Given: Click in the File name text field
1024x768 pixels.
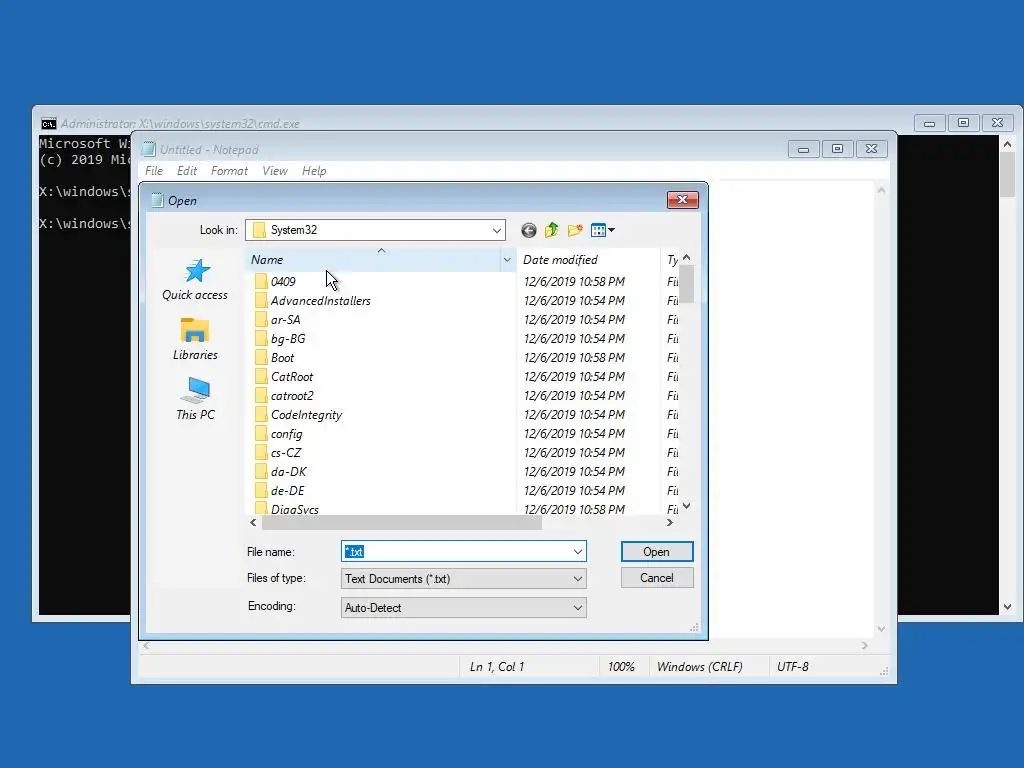Looking at the screenshot, I should pos(456,552).
